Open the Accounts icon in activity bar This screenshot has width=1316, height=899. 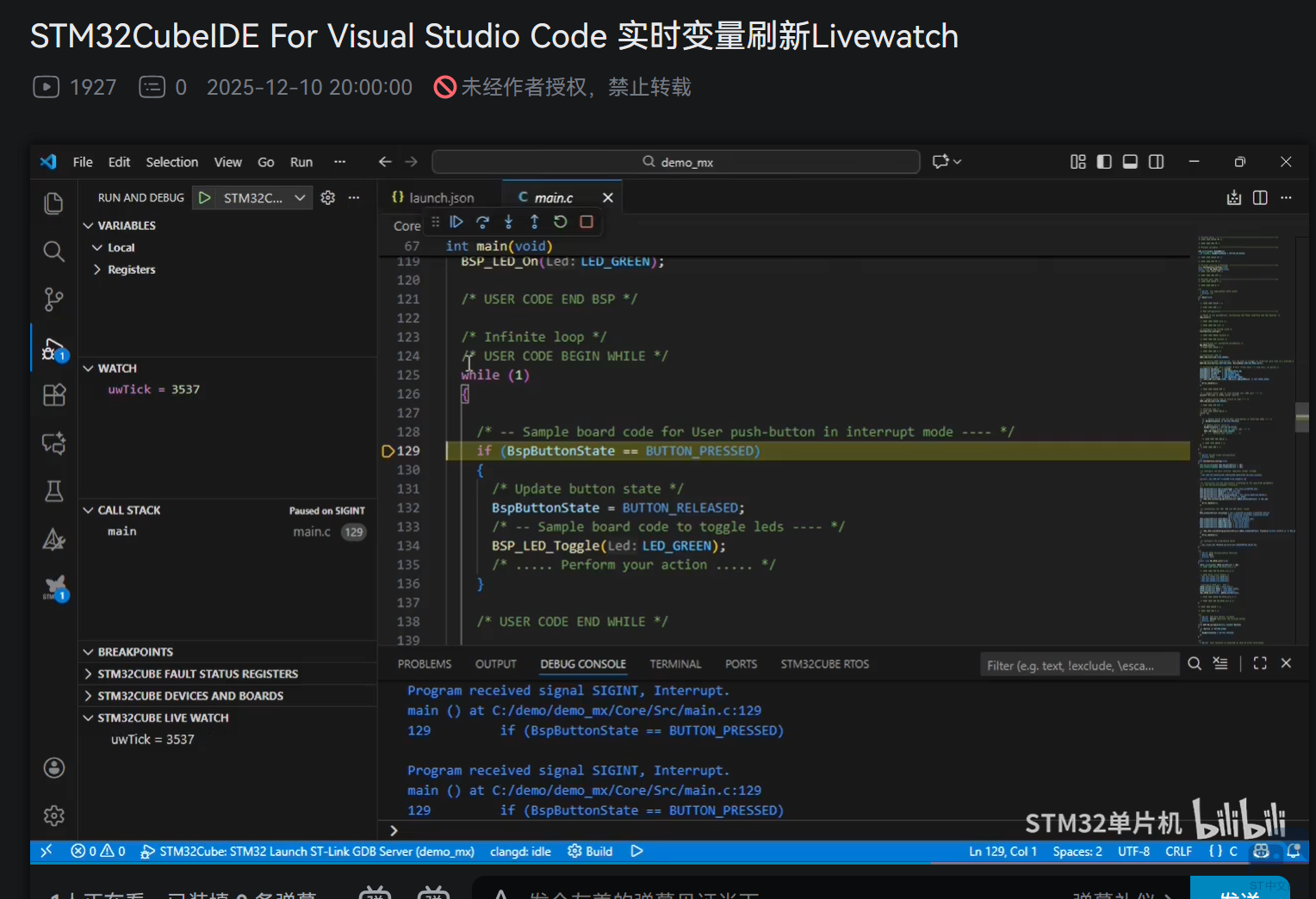pos(53,767)
